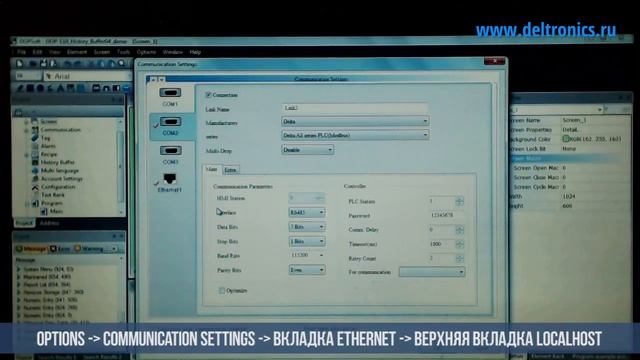Expand the Recipe node in project tree

[x=26, y=155]
